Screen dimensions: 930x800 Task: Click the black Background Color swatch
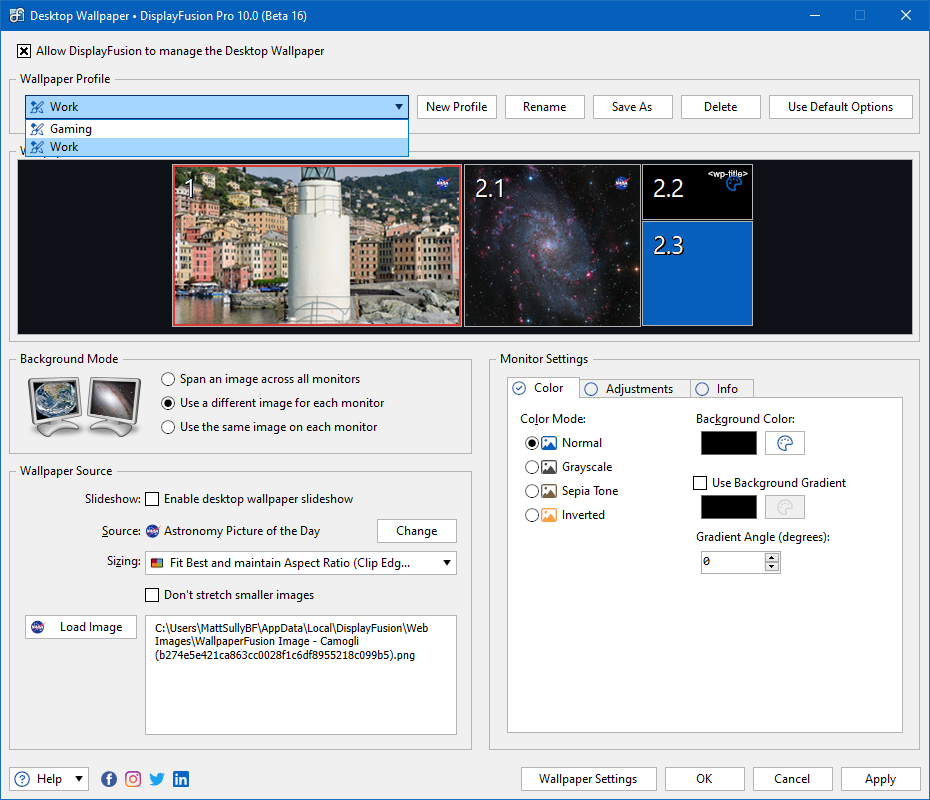(x=729, y=443)
